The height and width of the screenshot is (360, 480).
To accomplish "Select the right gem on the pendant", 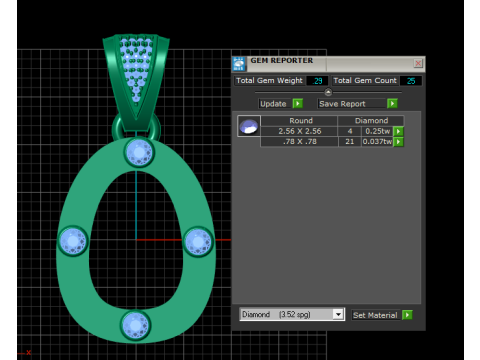I will 198,242.
